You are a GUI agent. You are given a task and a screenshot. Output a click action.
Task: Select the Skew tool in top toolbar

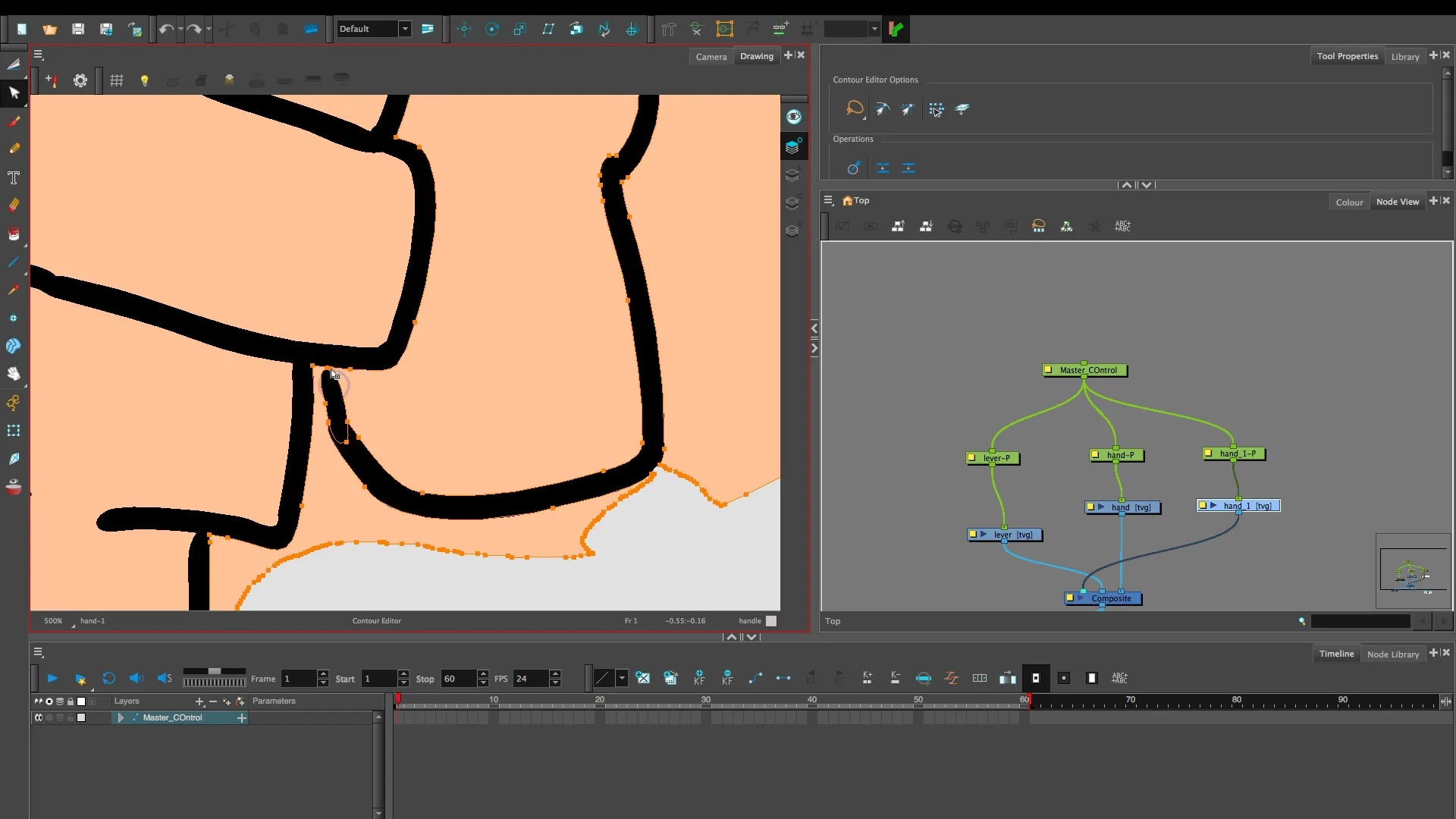point(548,29)
